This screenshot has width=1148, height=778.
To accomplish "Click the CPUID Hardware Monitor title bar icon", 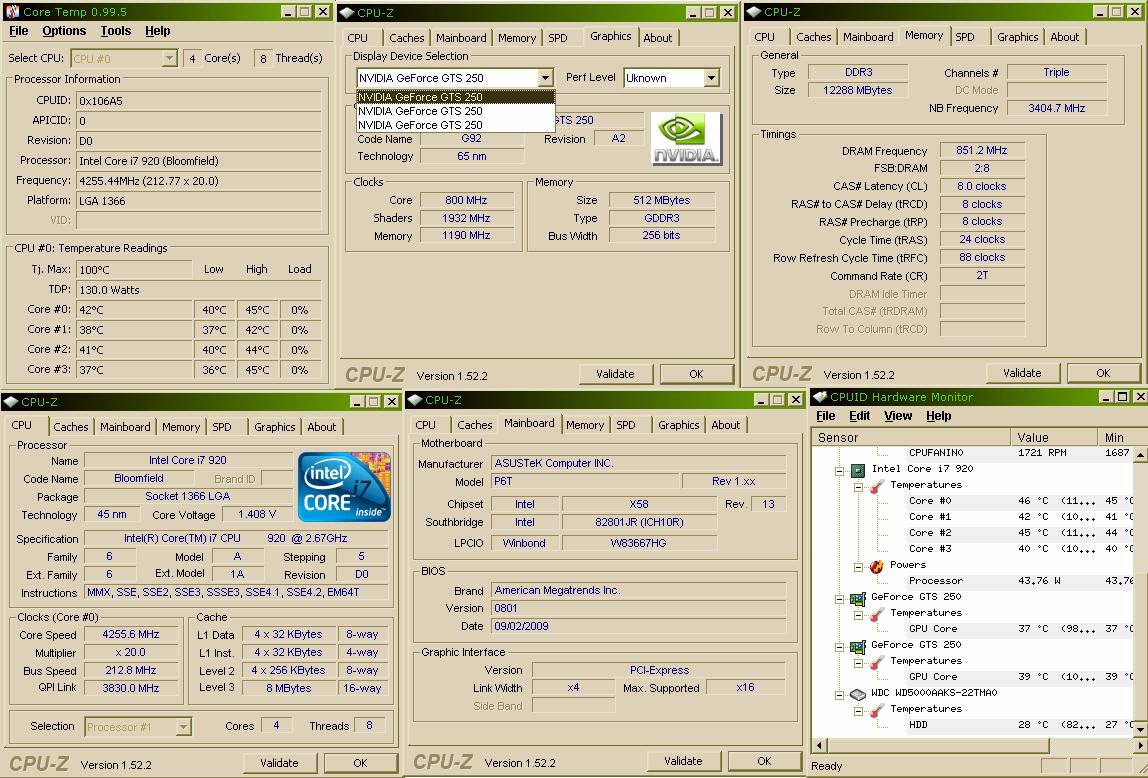I will [820, 397].
